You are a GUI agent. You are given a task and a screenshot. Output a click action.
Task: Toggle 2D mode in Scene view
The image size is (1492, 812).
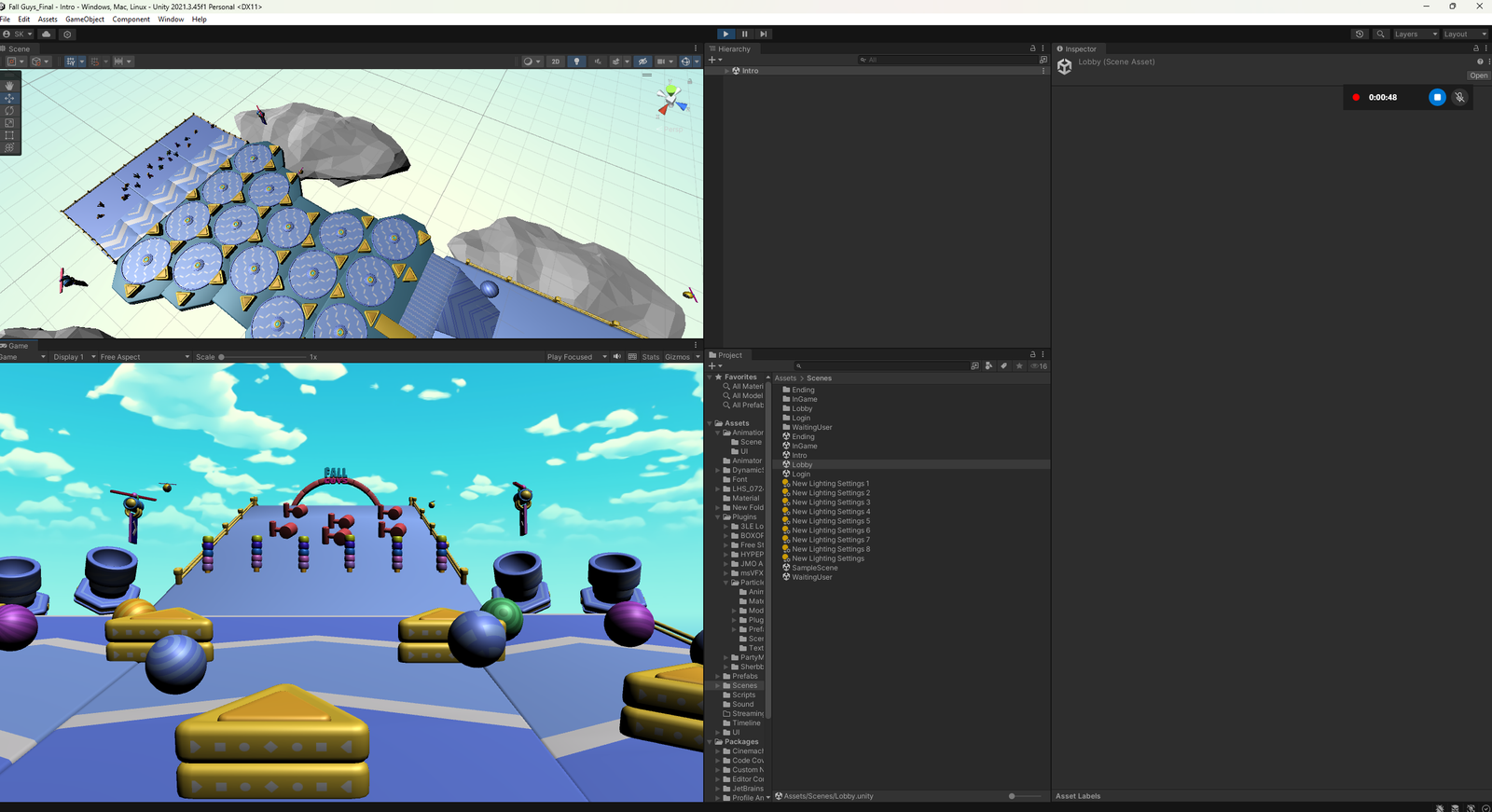point(556,62)
